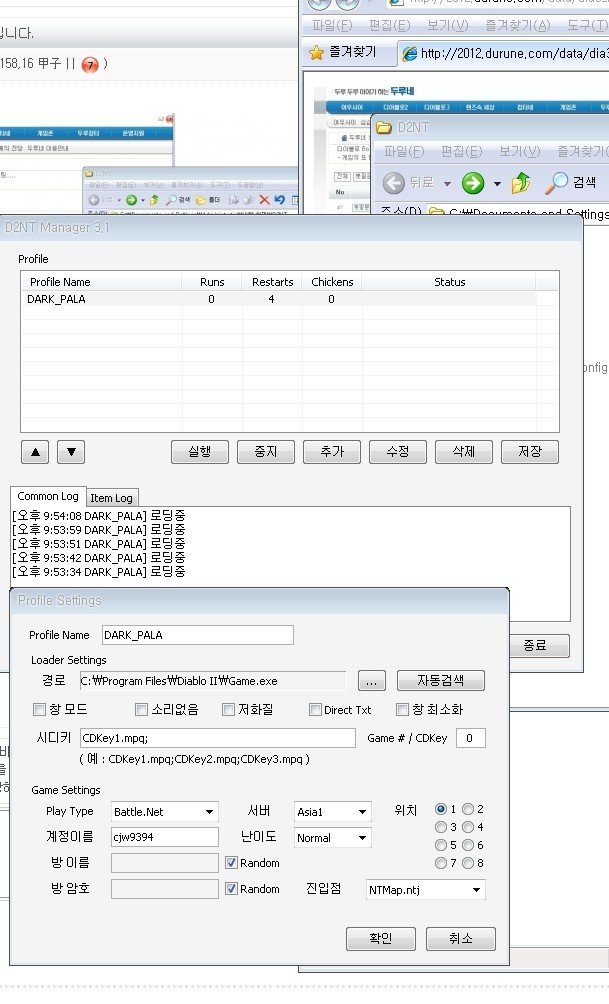Enable the 창 모드 window mode checkbox
The image size is (609, 1004).
click(x=39, y=710)
